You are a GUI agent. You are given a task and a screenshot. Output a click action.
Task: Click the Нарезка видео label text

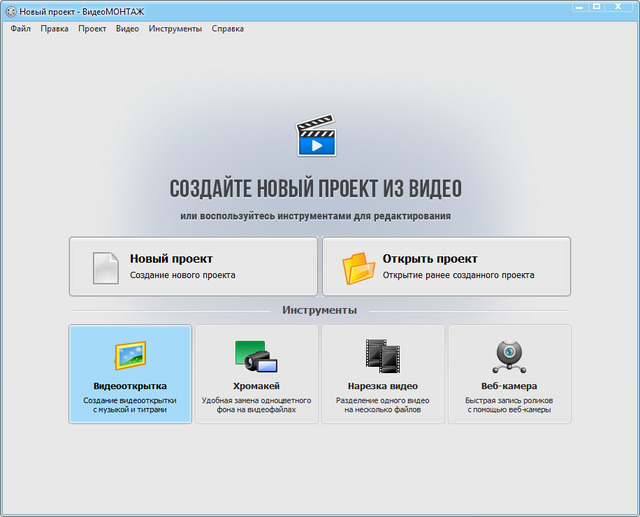click(x=383, y=386)
